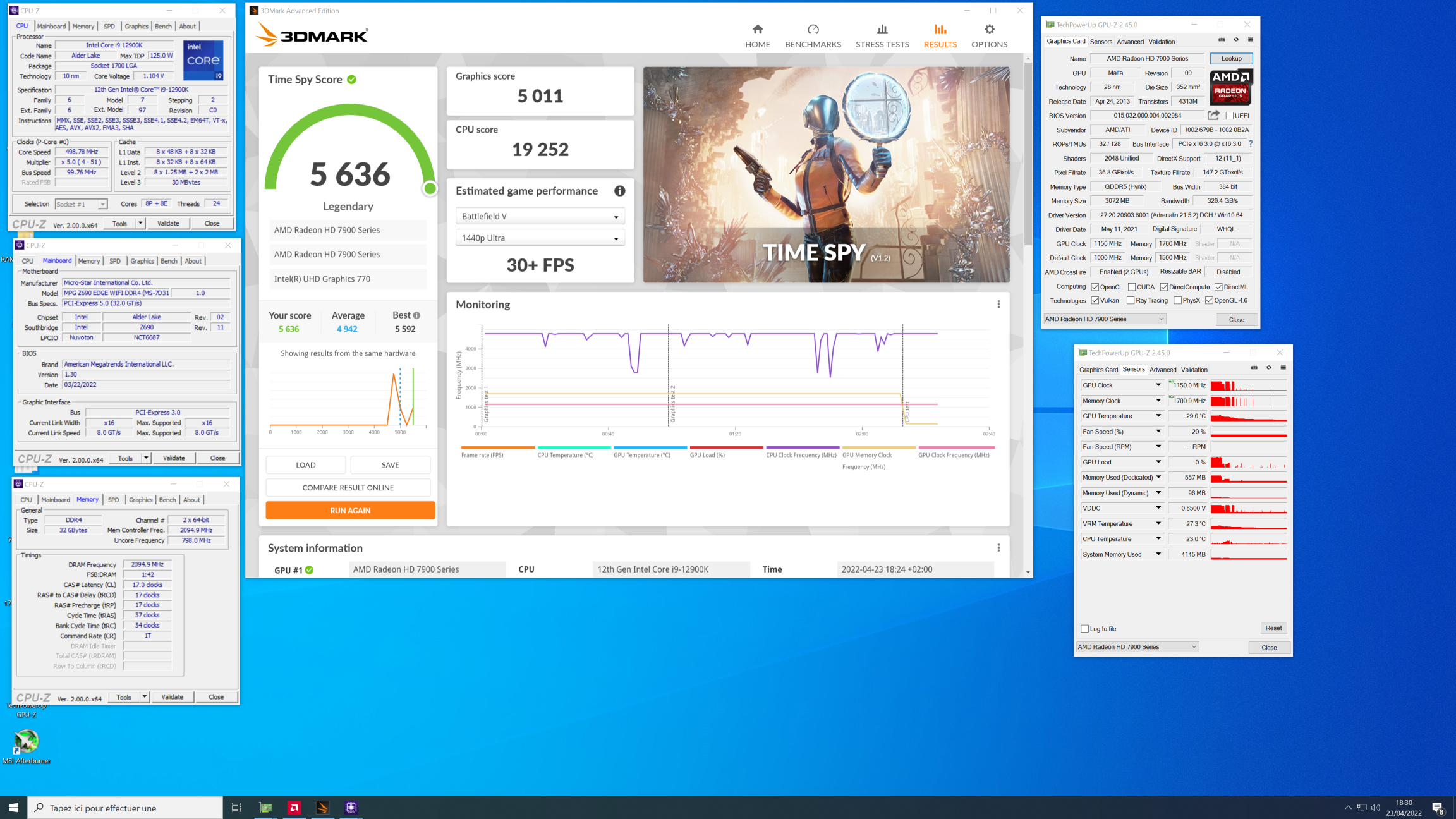Click GPU Load sensor history graph
Viewport: 1456px width, 819px height.
pos(1248,462)
